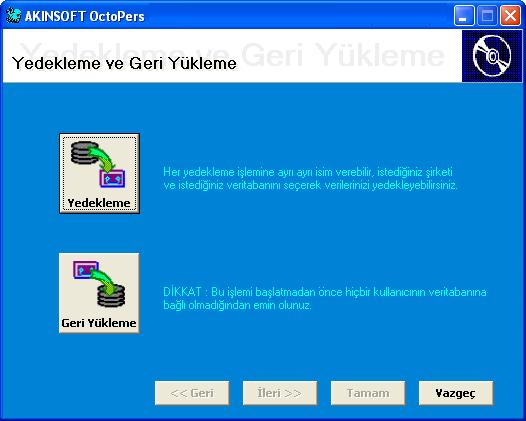Click the AKINSOFT OctoPers title bar text
526x421 pixels.
coord(85,16)
